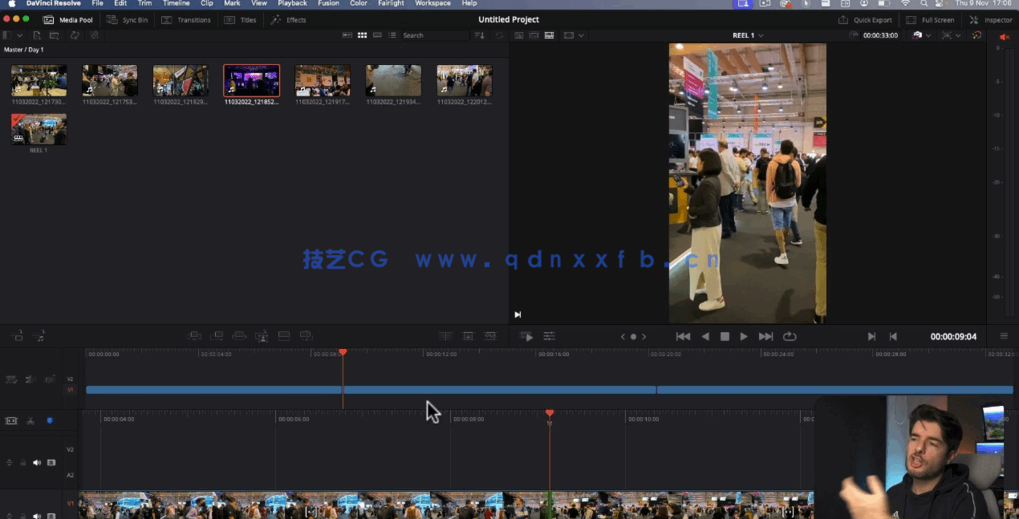This screenshot has height=519, width=1019.
Task: Click the Play forward button
Action: [744, 336]
